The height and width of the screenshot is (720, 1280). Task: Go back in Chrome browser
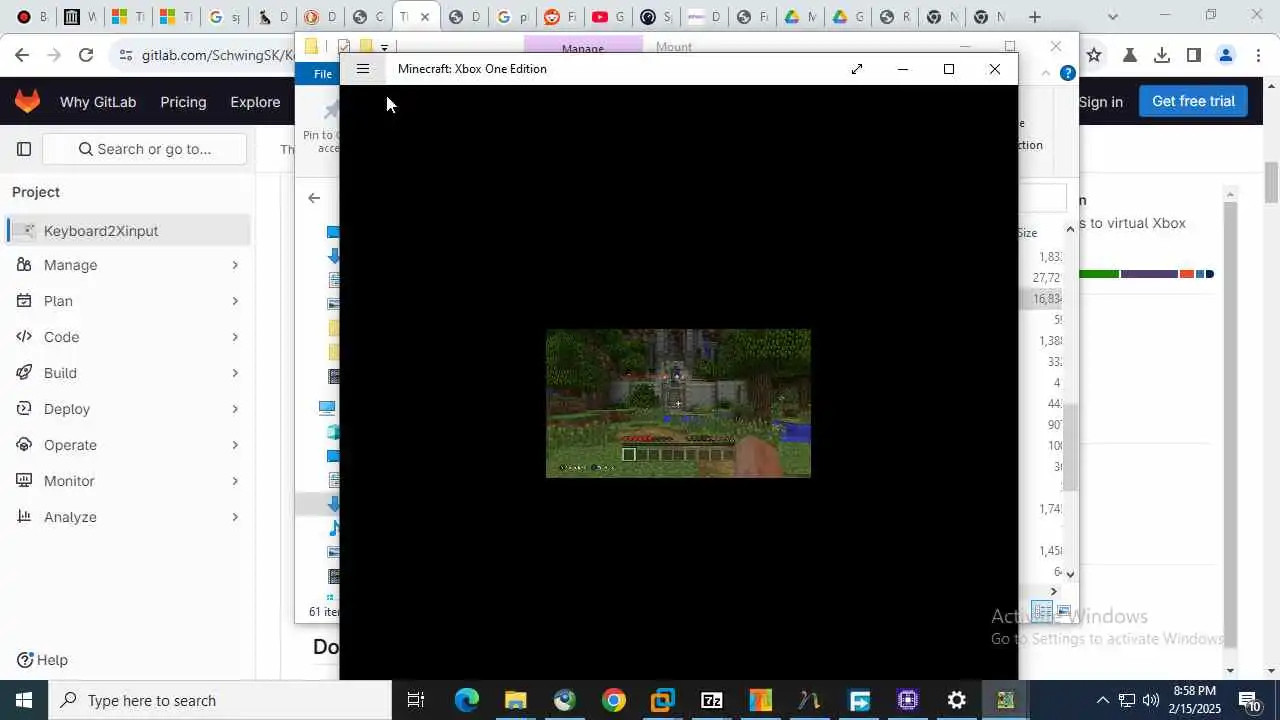[x=22, y=55]
